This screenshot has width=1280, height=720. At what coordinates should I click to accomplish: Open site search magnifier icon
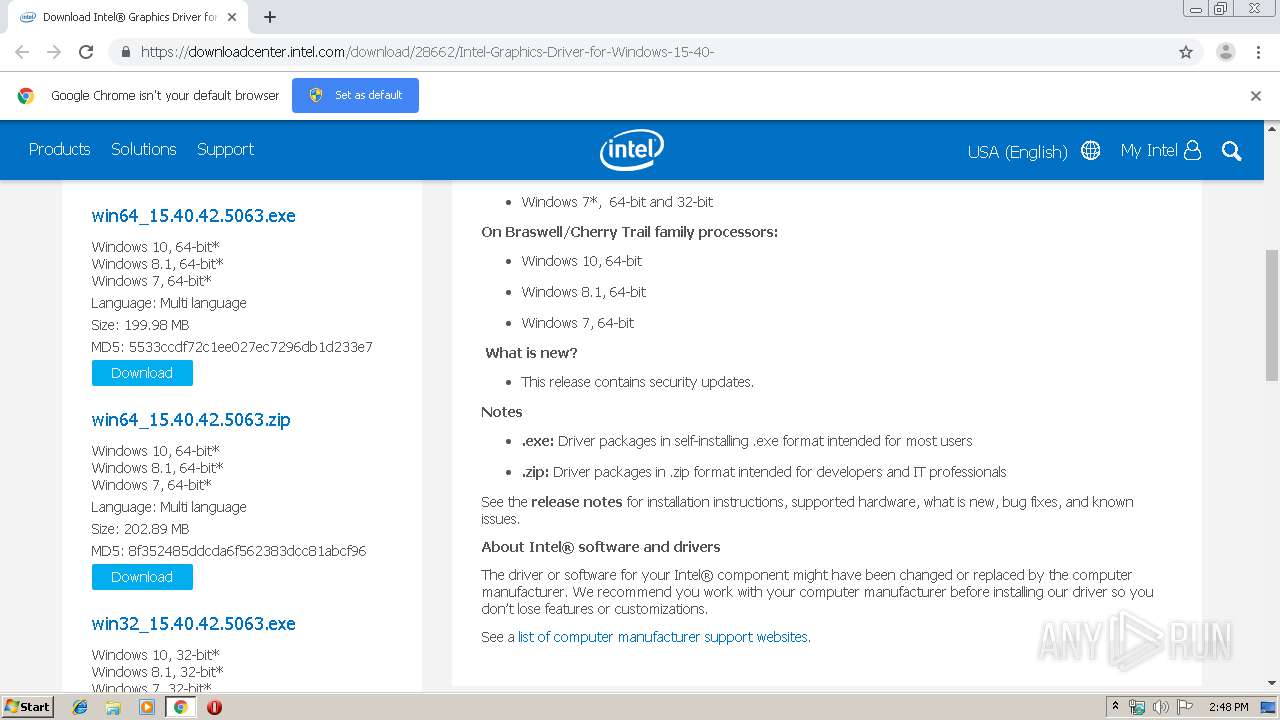click(x=1231, y=151)
